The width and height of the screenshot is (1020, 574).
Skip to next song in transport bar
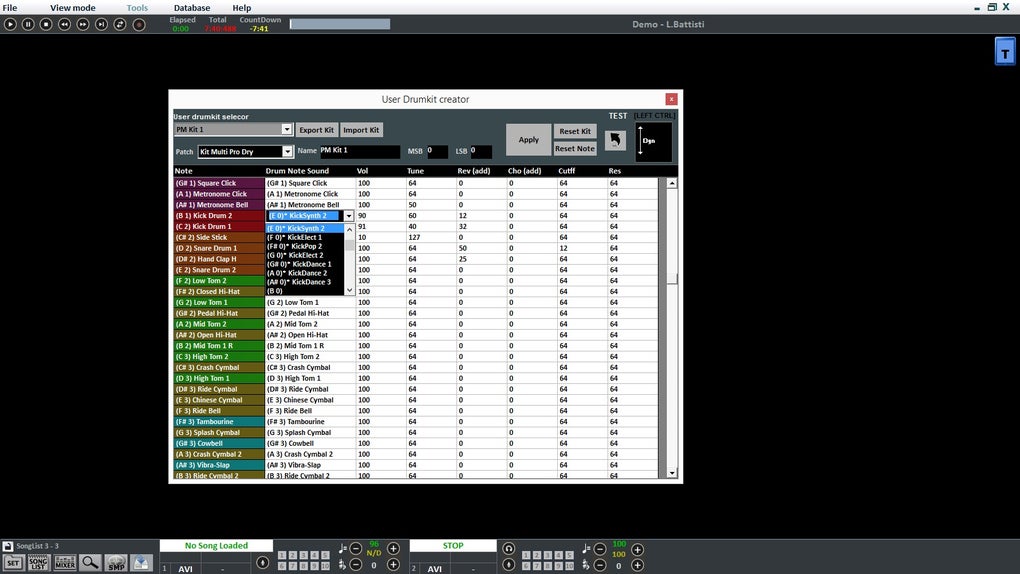coord(101,24)
